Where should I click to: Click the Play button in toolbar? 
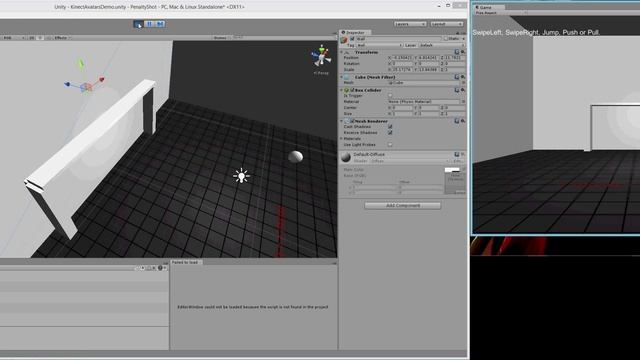coord(138,24)
